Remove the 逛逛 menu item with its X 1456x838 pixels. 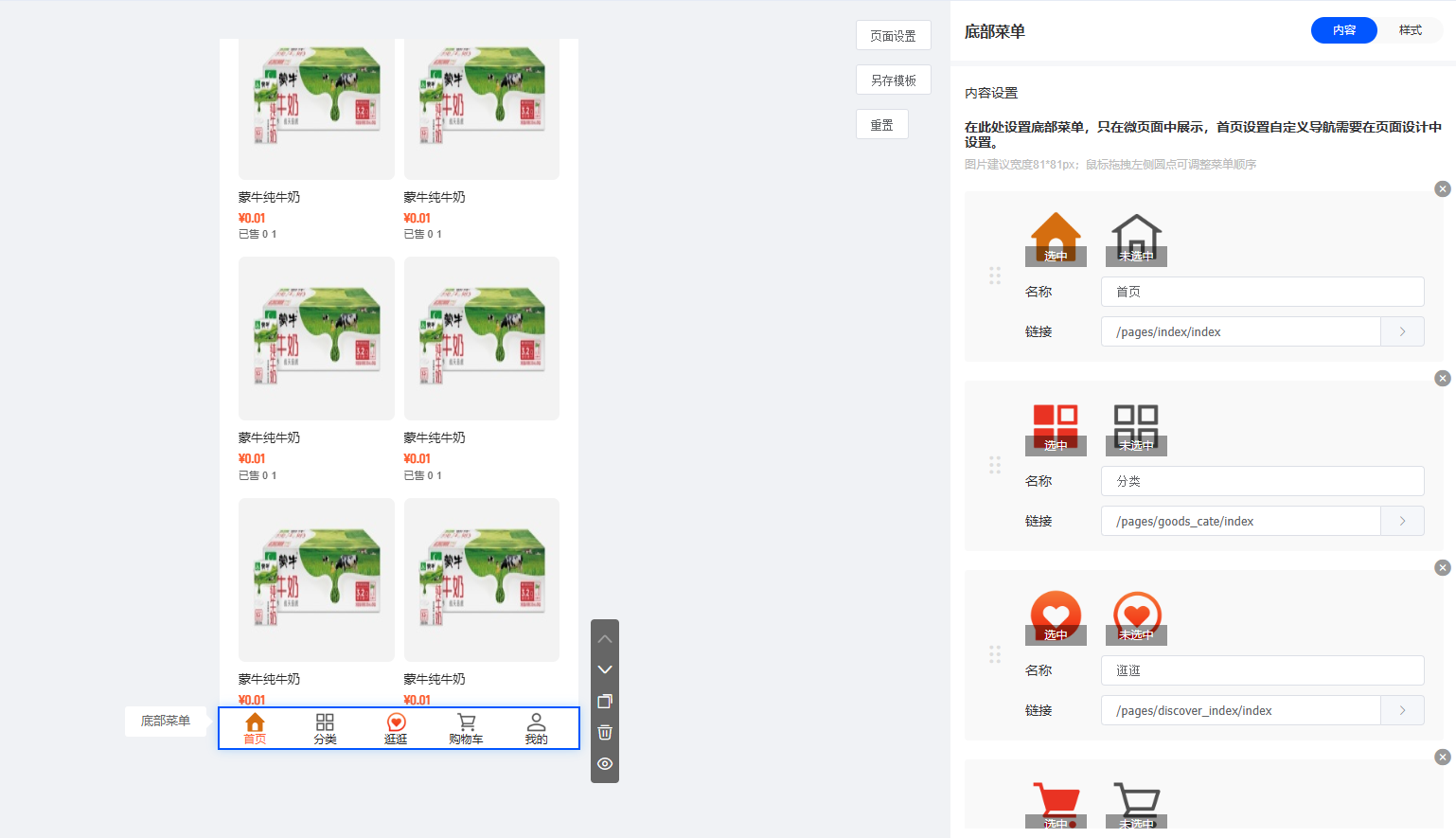tap(1443, 567)
